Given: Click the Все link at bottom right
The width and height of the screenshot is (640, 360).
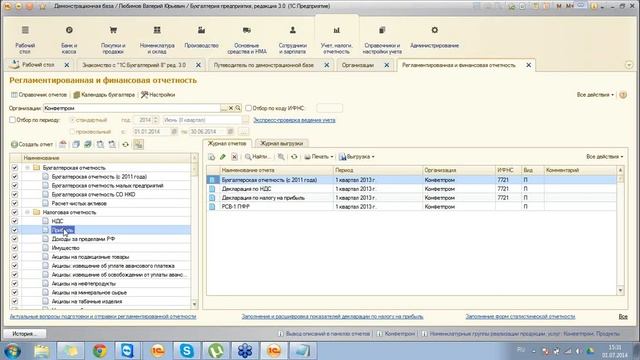Looking at the screenshot, I should (x=623, y=317).
